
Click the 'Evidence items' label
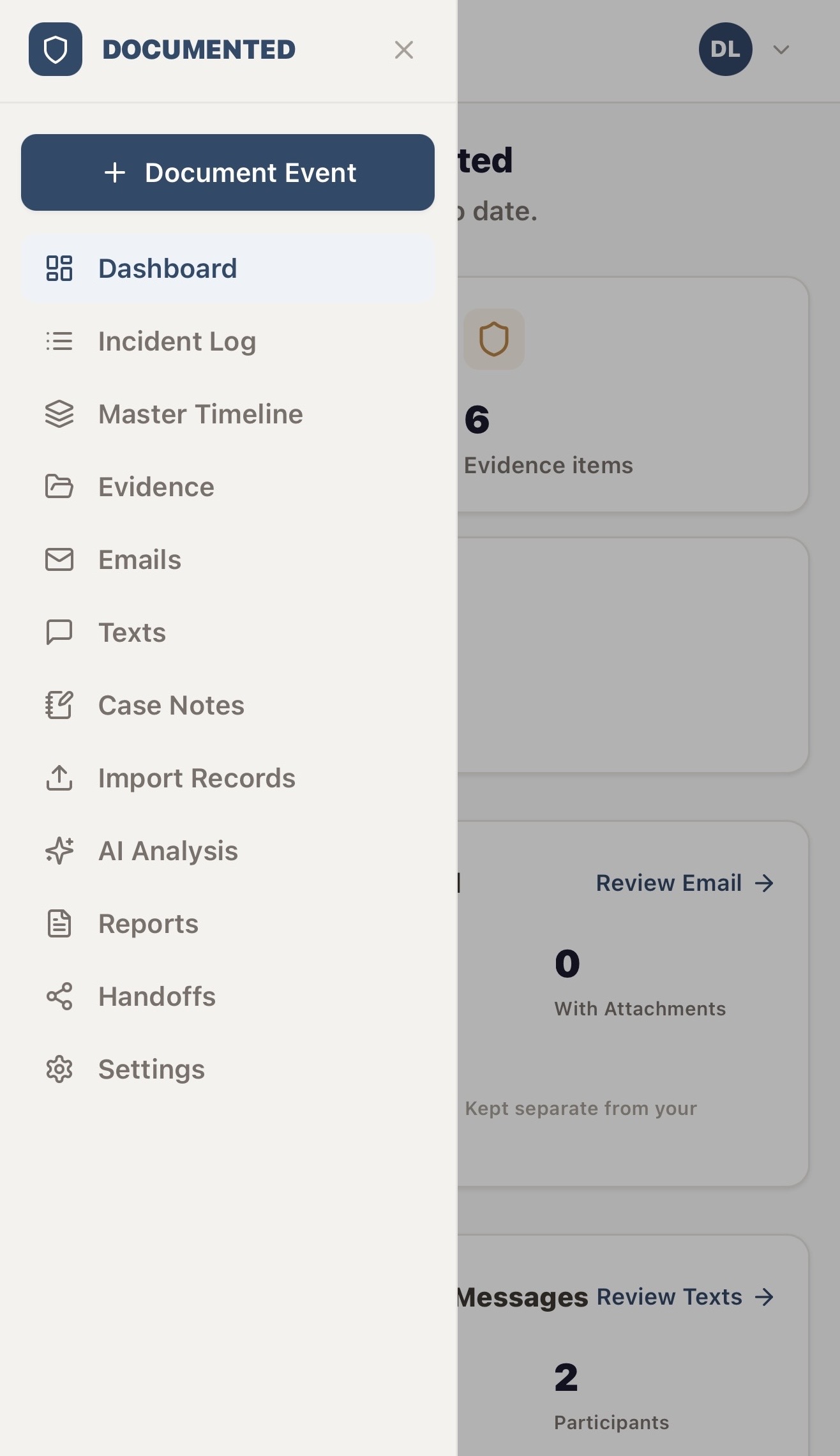548,466
